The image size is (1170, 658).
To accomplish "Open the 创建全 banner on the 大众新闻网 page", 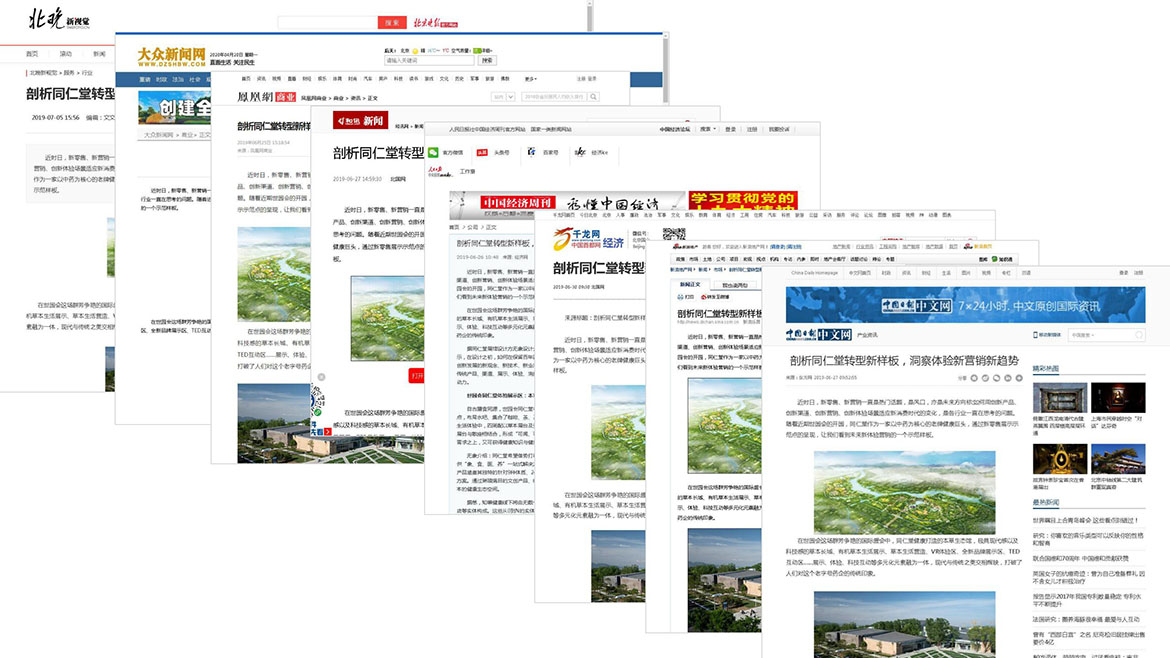I will [x=175, y=107].
